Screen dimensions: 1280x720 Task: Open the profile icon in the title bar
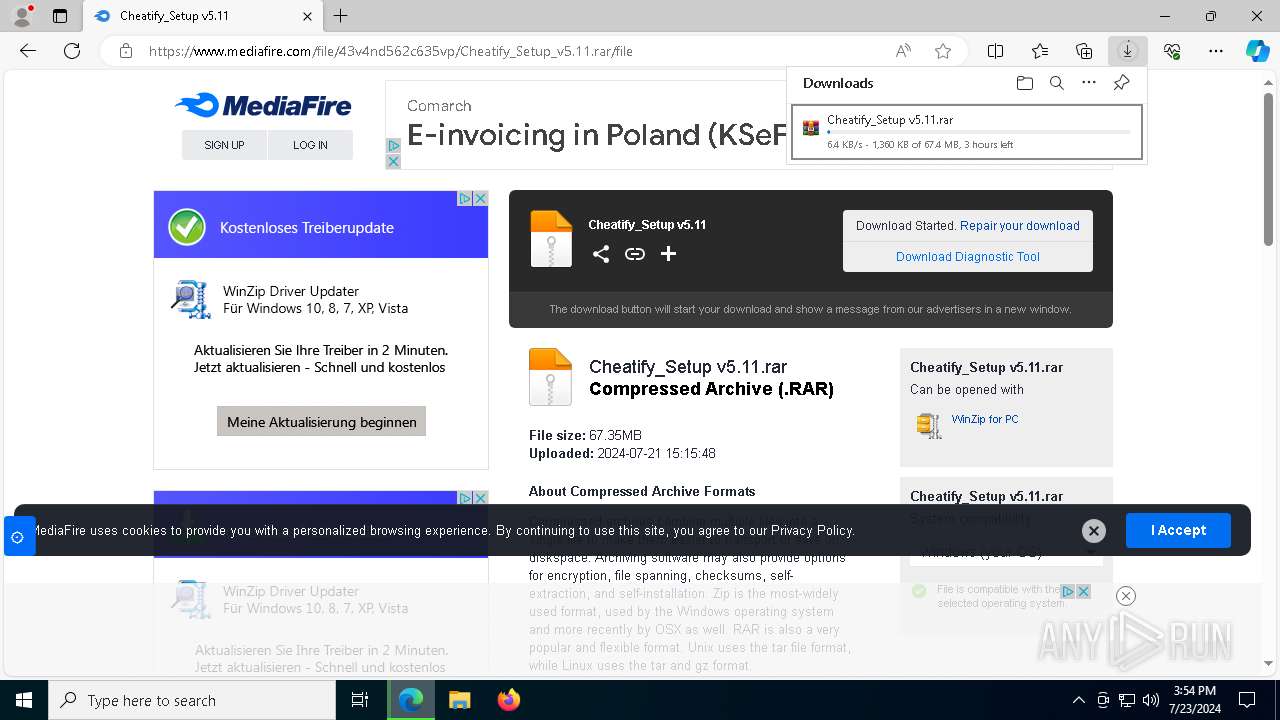coord(21,16)
